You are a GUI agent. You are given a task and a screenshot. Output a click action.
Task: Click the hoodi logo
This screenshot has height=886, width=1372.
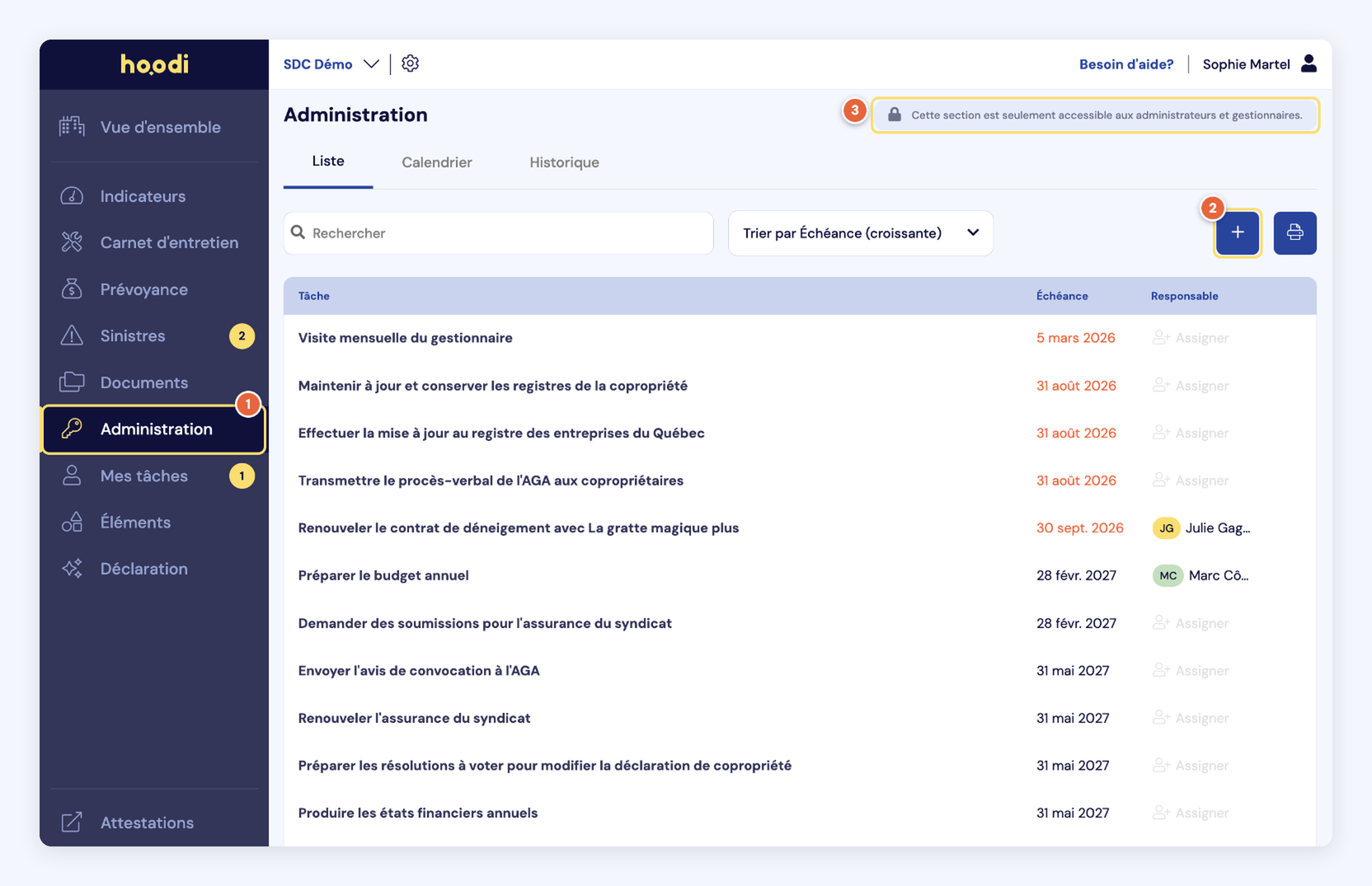point(154,64)
